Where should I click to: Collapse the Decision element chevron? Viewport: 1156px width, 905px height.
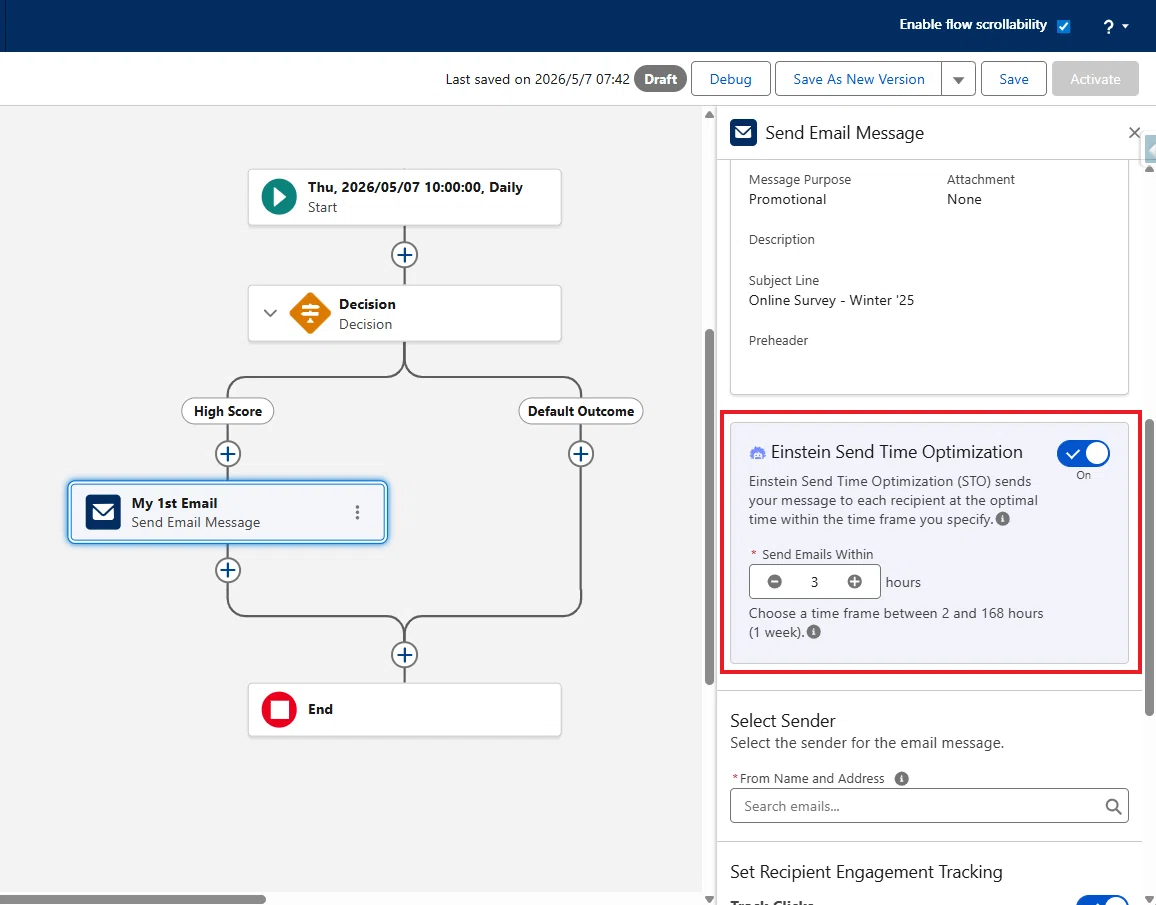coord(271,313)
